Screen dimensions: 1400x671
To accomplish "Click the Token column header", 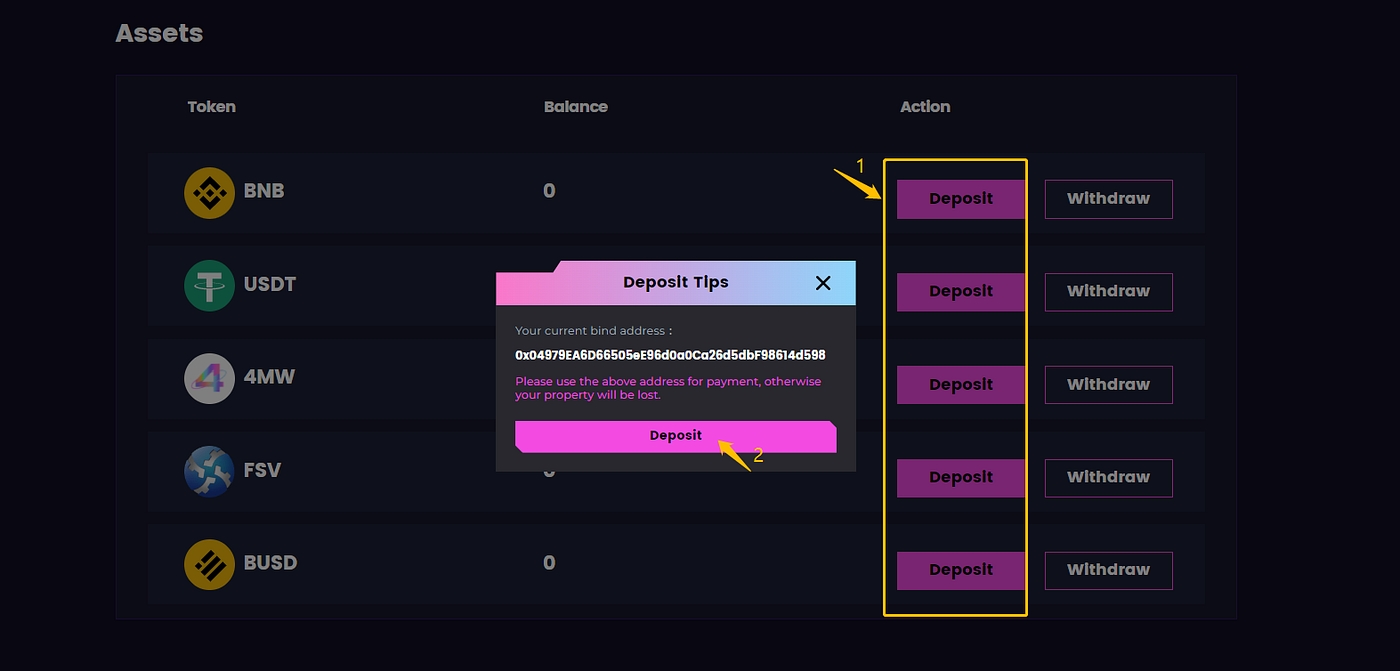I will 211,107.
